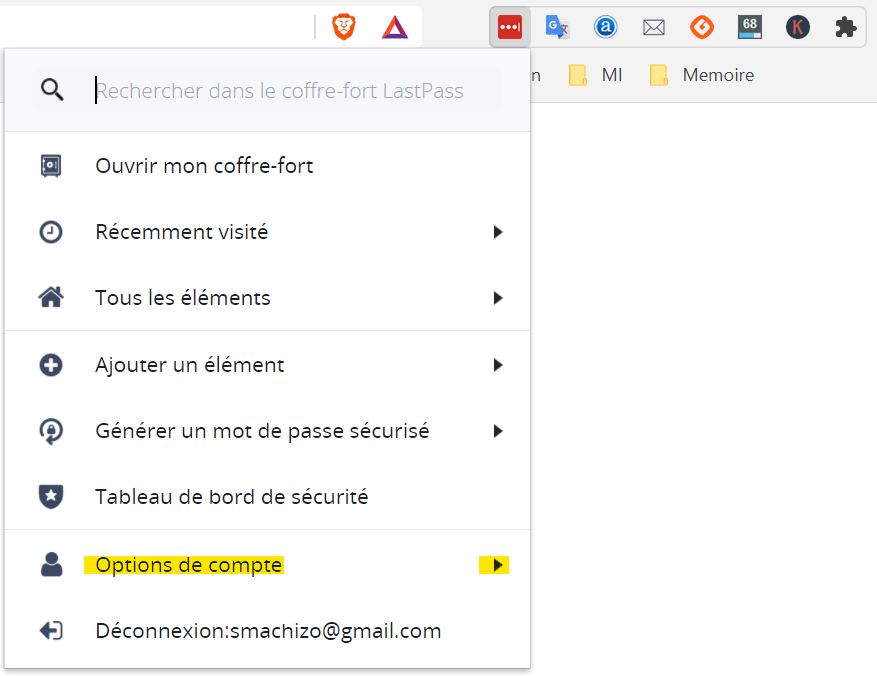
Task: Focus the Rechercher dans le coffre-fort search field
Action: [x=267, y=90]
